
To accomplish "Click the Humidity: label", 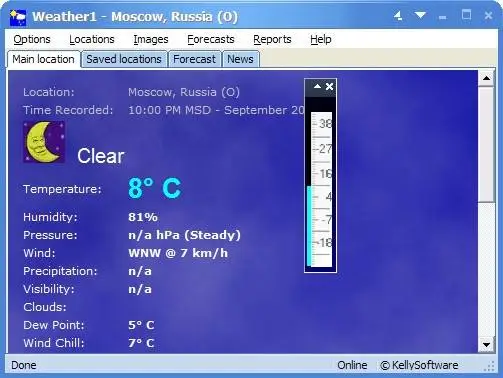I will coord(50,217).
